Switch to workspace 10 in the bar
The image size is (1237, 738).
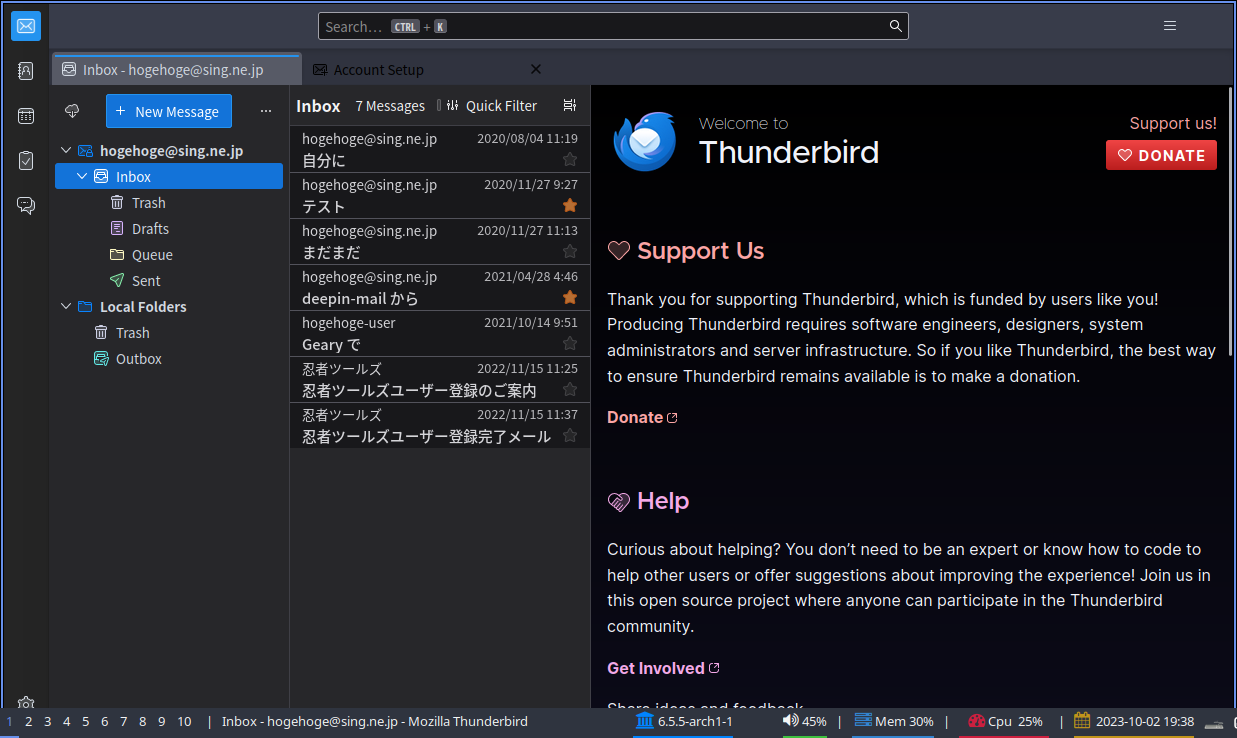pyautogui.click(x=184, y=721)
